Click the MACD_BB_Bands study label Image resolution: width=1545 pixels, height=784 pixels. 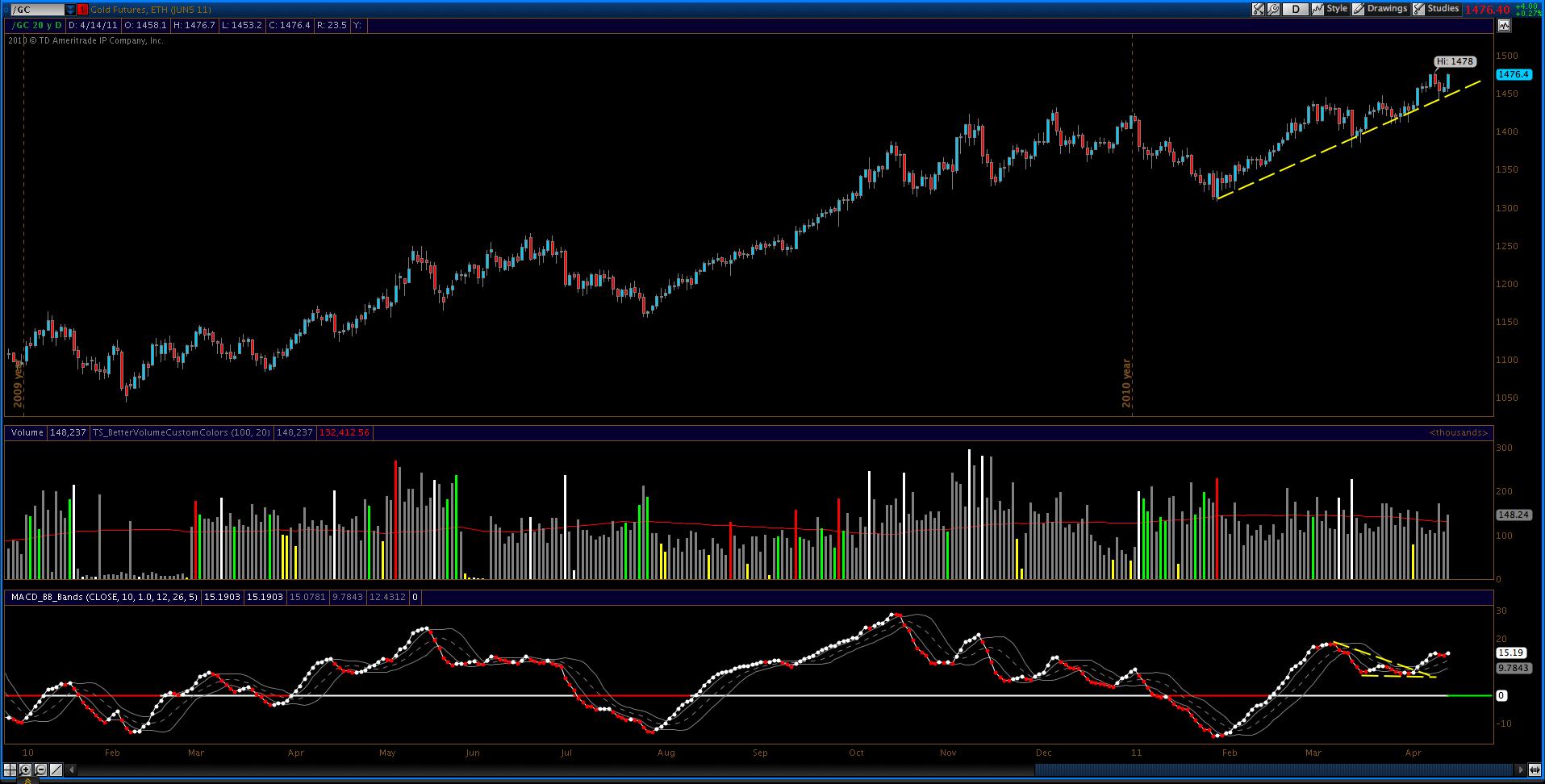[x=102, y=597]
